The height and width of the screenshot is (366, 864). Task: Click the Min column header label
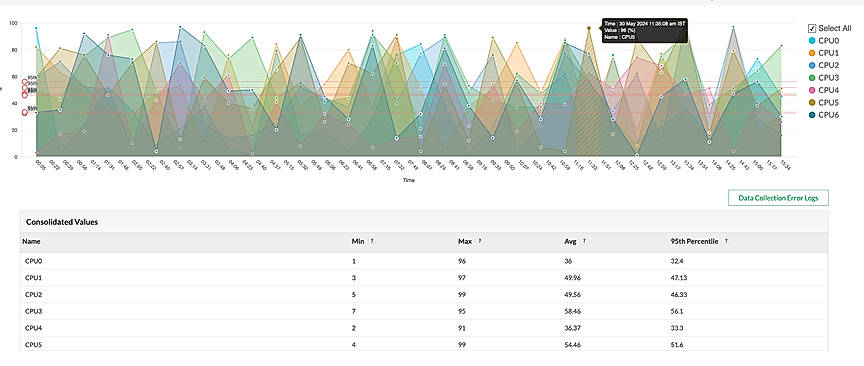tap(358, 241)
